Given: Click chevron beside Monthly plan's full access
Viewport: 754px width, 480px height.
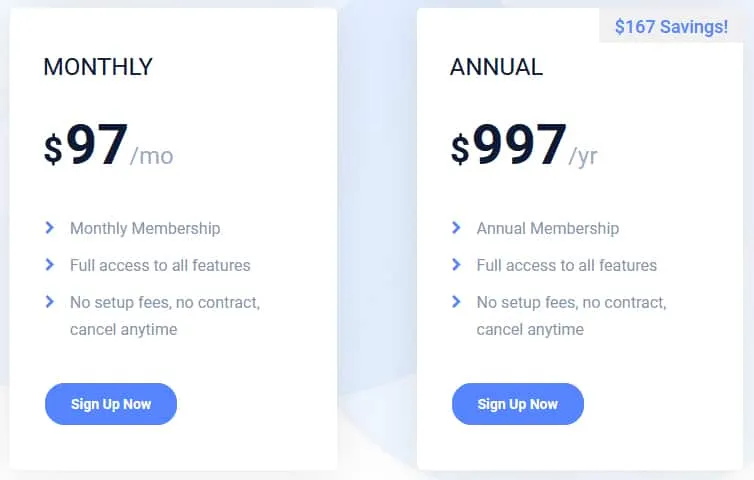Looking at the screenshot, I should point(50,265).
